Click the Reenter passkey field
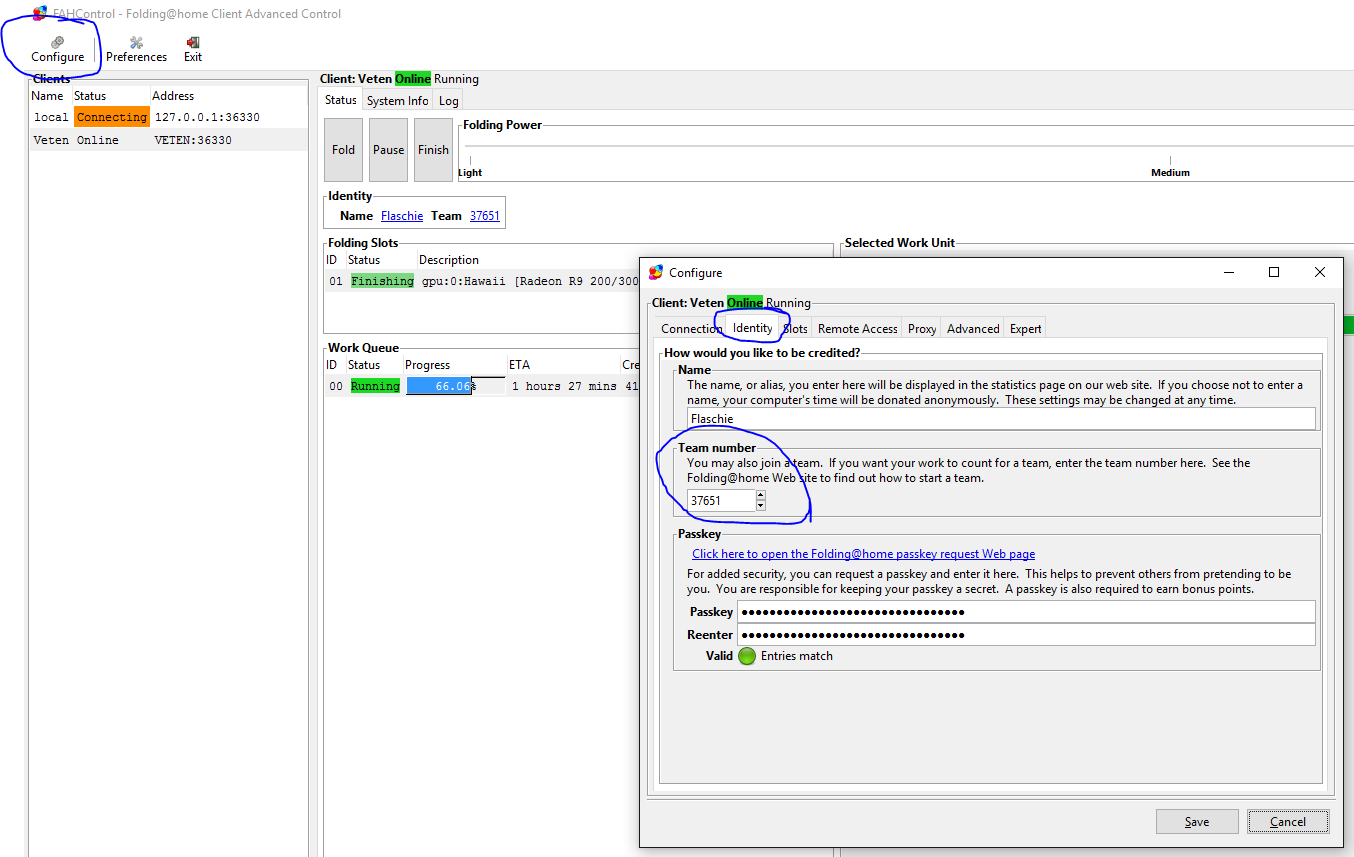Screen dimensions: 1354x857 tap(1026, 635)
